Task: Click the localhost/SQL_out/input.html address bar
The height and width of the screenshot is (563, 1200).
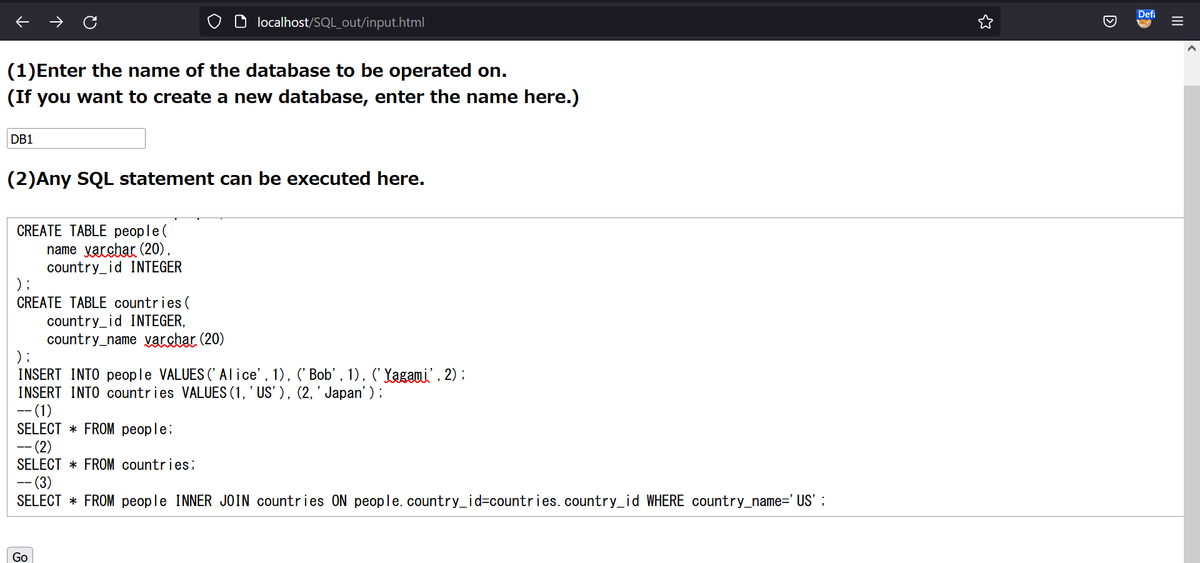Action: [600, 21]
